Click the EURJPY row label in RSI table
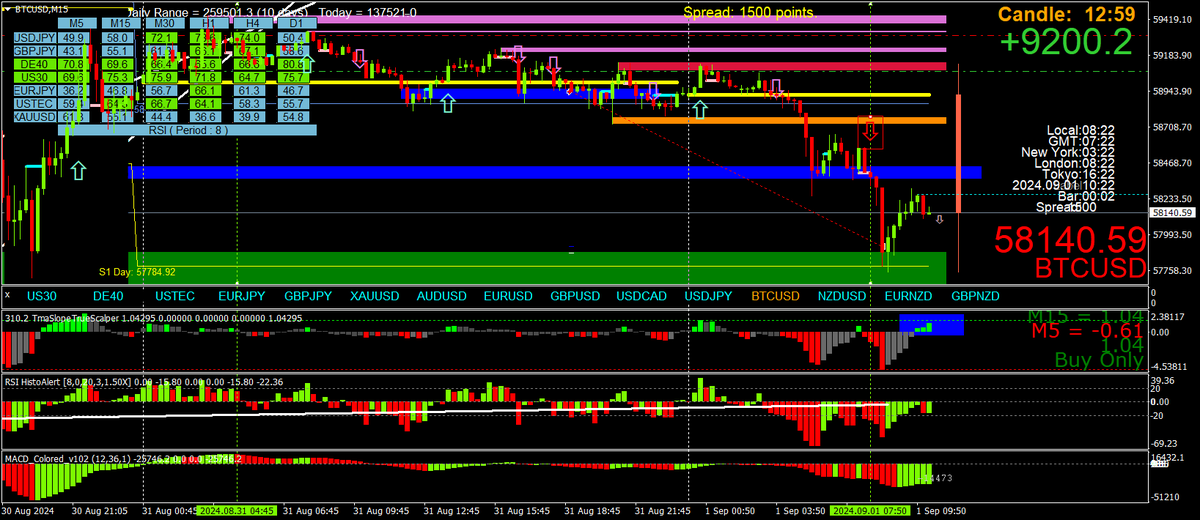 pyautogui.click(x=34, y=90)
